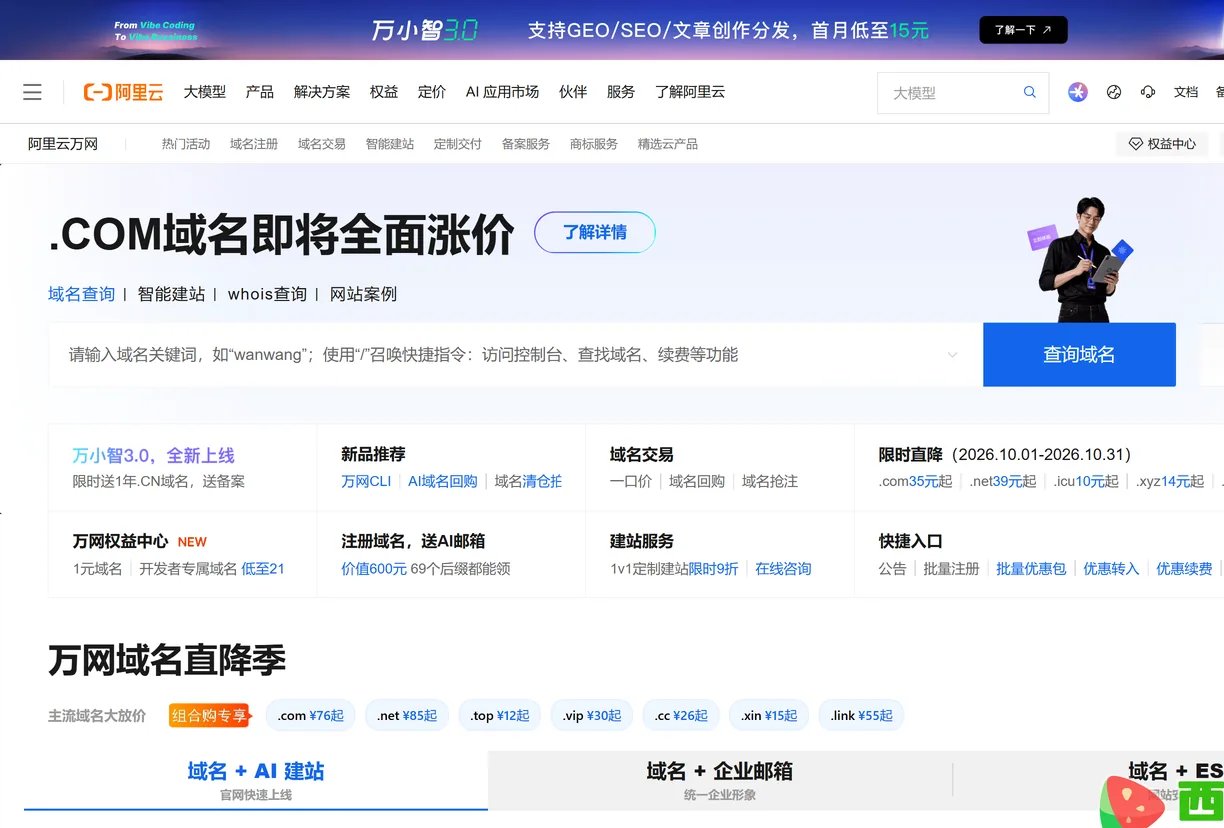This screenshot has width=1224, height=828.
Task: Click the 域名抢注 link
Action: (770, 481)
